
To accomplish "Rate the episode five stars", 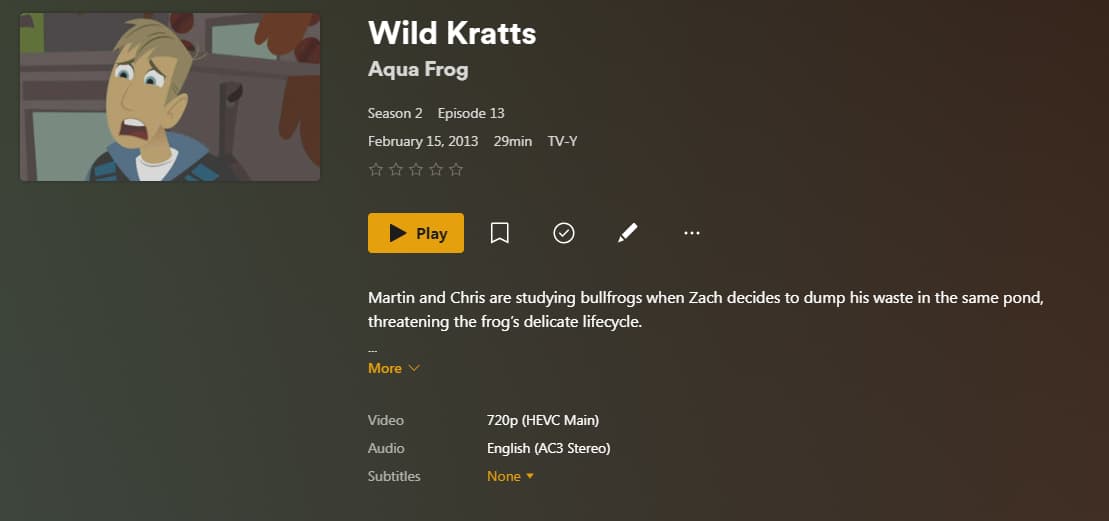I will coord(456,170).
